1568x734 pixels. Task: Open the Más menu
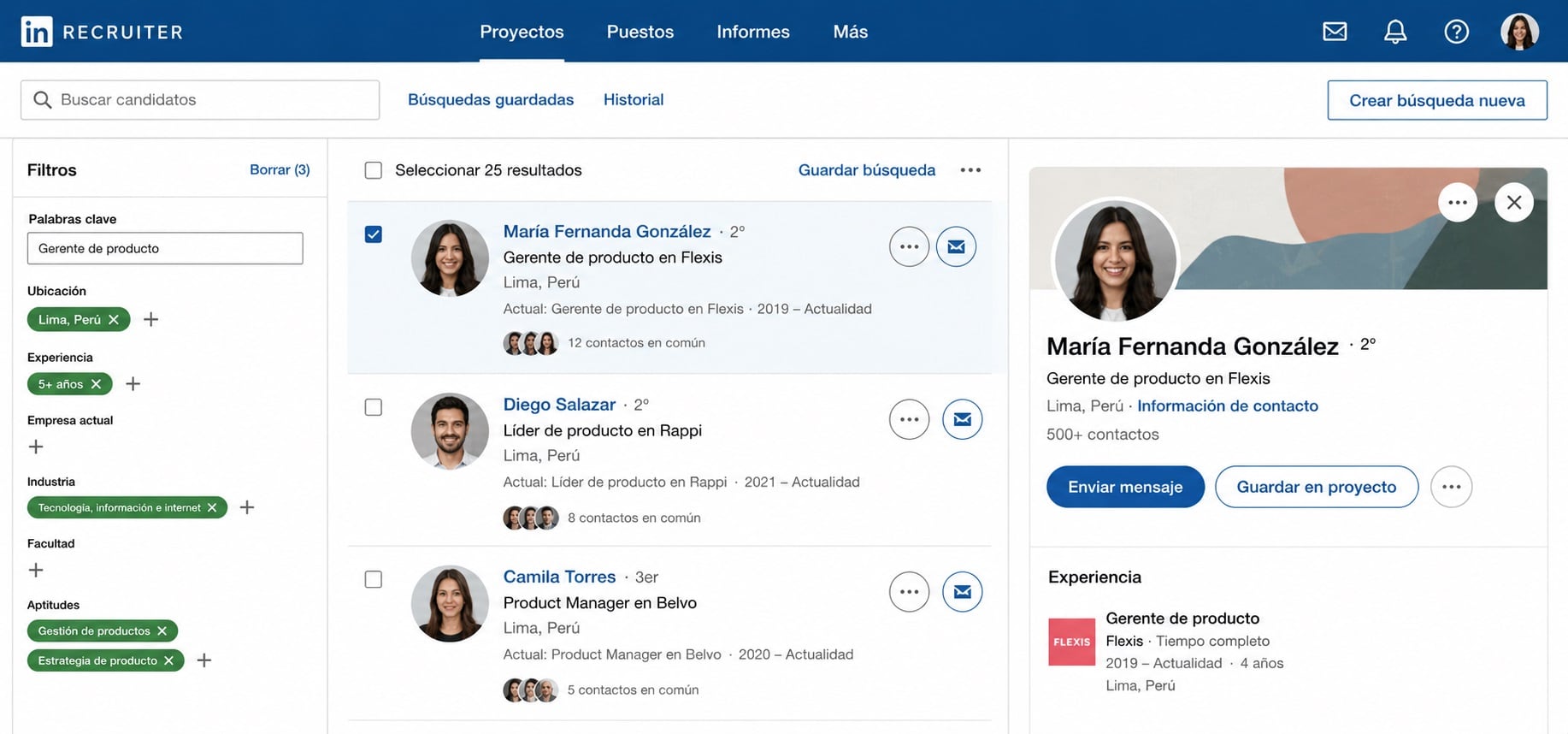pos(851,32)
